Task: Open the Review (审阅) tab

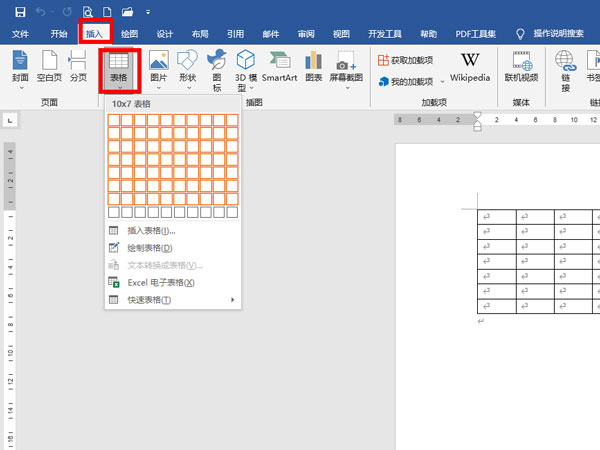Action: tap(305, 34)
